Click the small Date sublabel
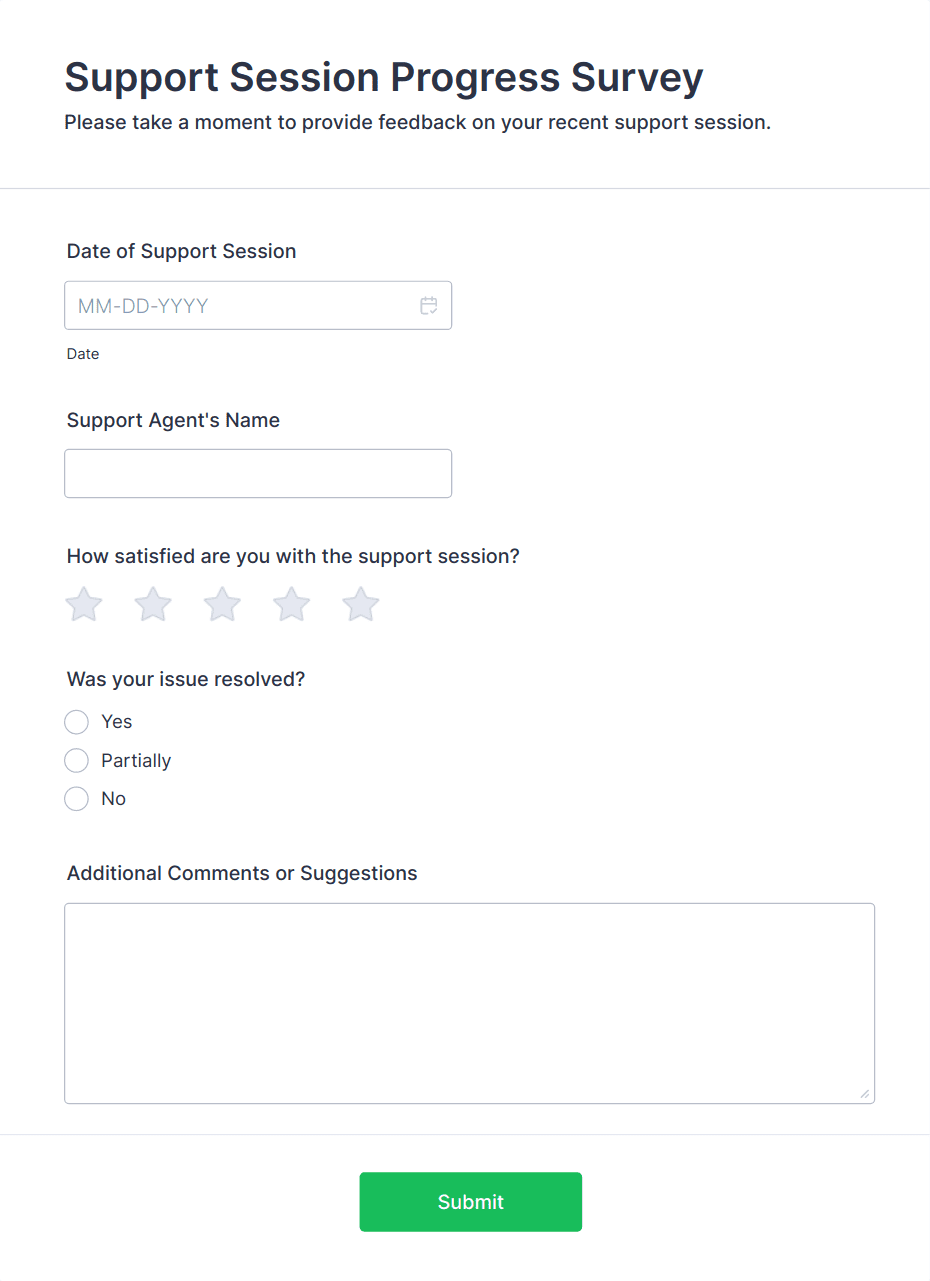The width and height of the screenshot is (930, 1281). [x=83, y=354]
